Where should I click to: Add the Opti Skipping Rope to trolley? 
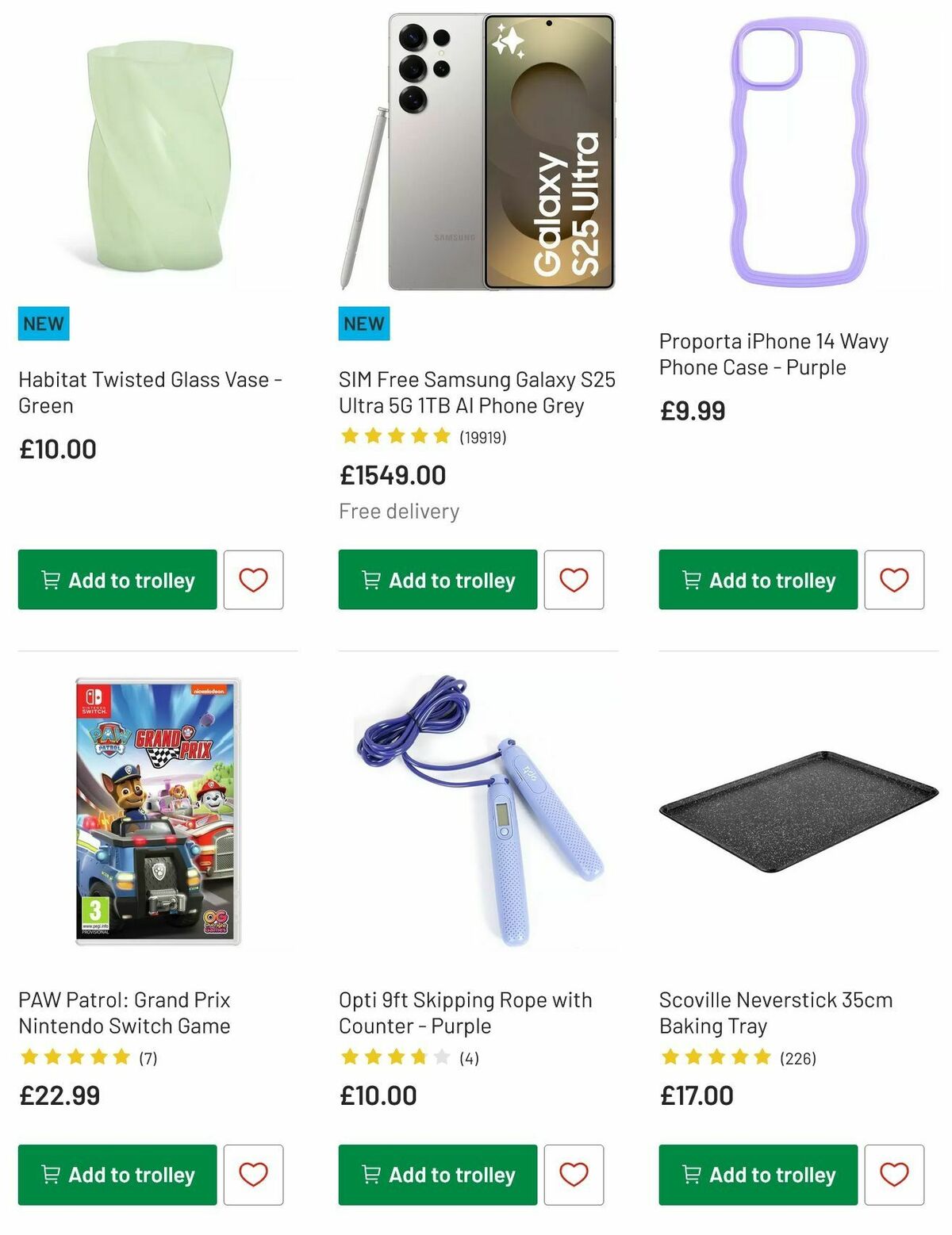pyautogui.click(x=436, y=1175)
